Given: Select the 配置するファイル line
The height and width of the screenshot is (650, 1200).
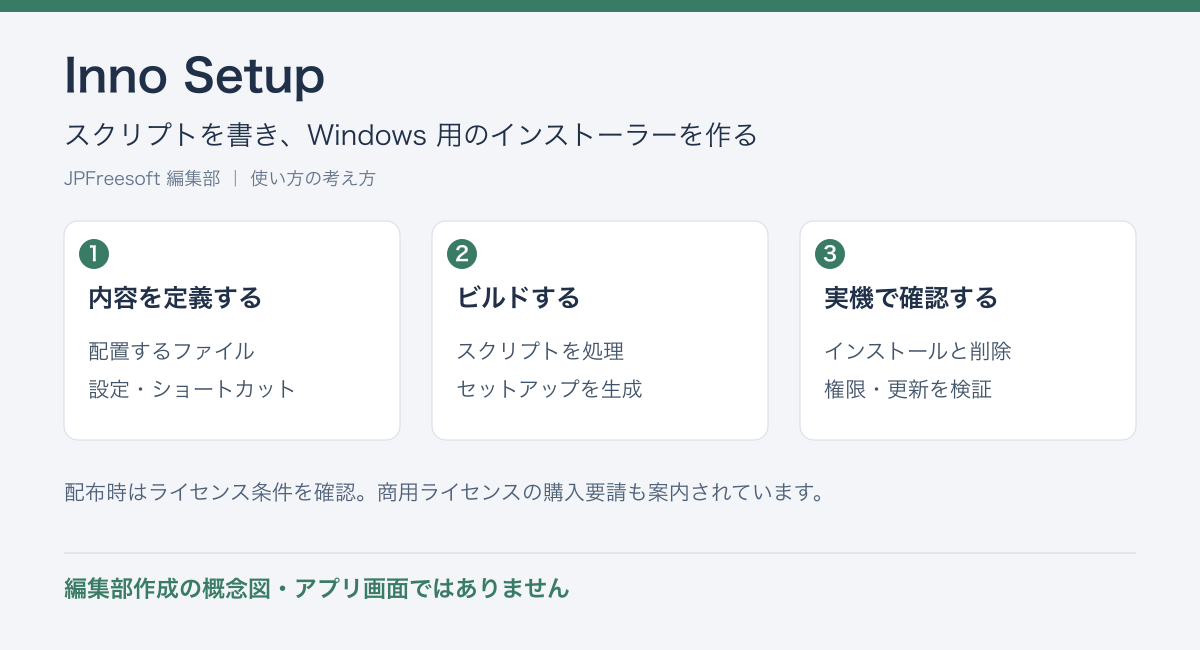Looking at the screenshot, I should (171, 351).
